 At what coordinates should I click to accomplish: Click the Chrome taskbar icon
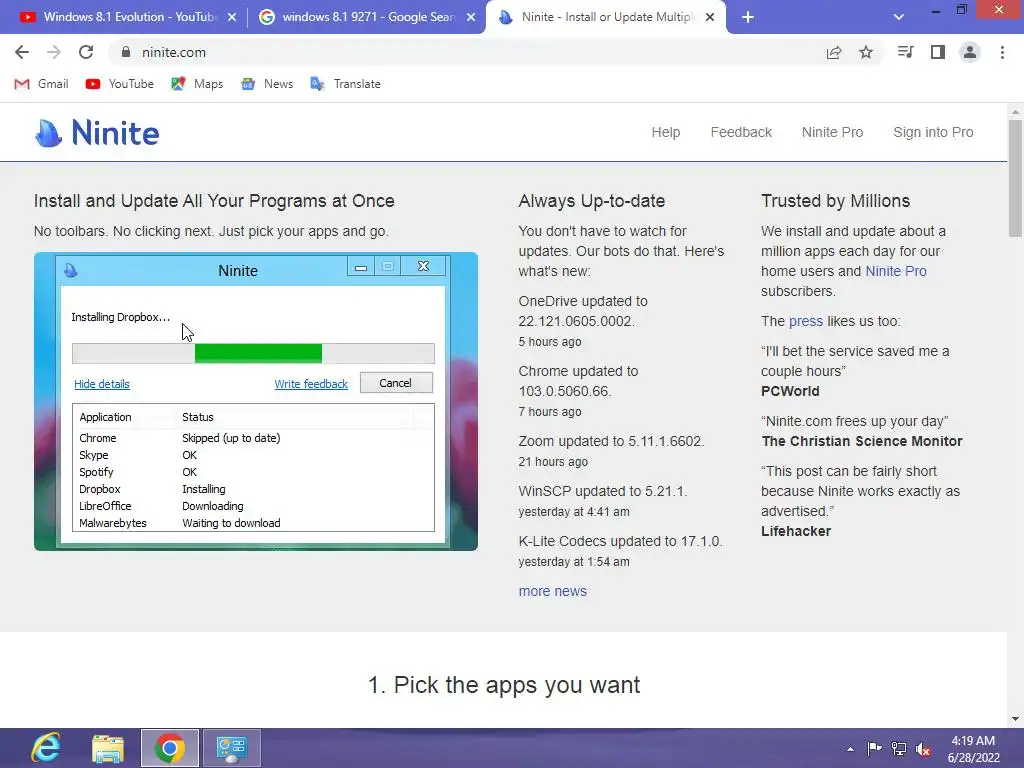tap(170, 748)
